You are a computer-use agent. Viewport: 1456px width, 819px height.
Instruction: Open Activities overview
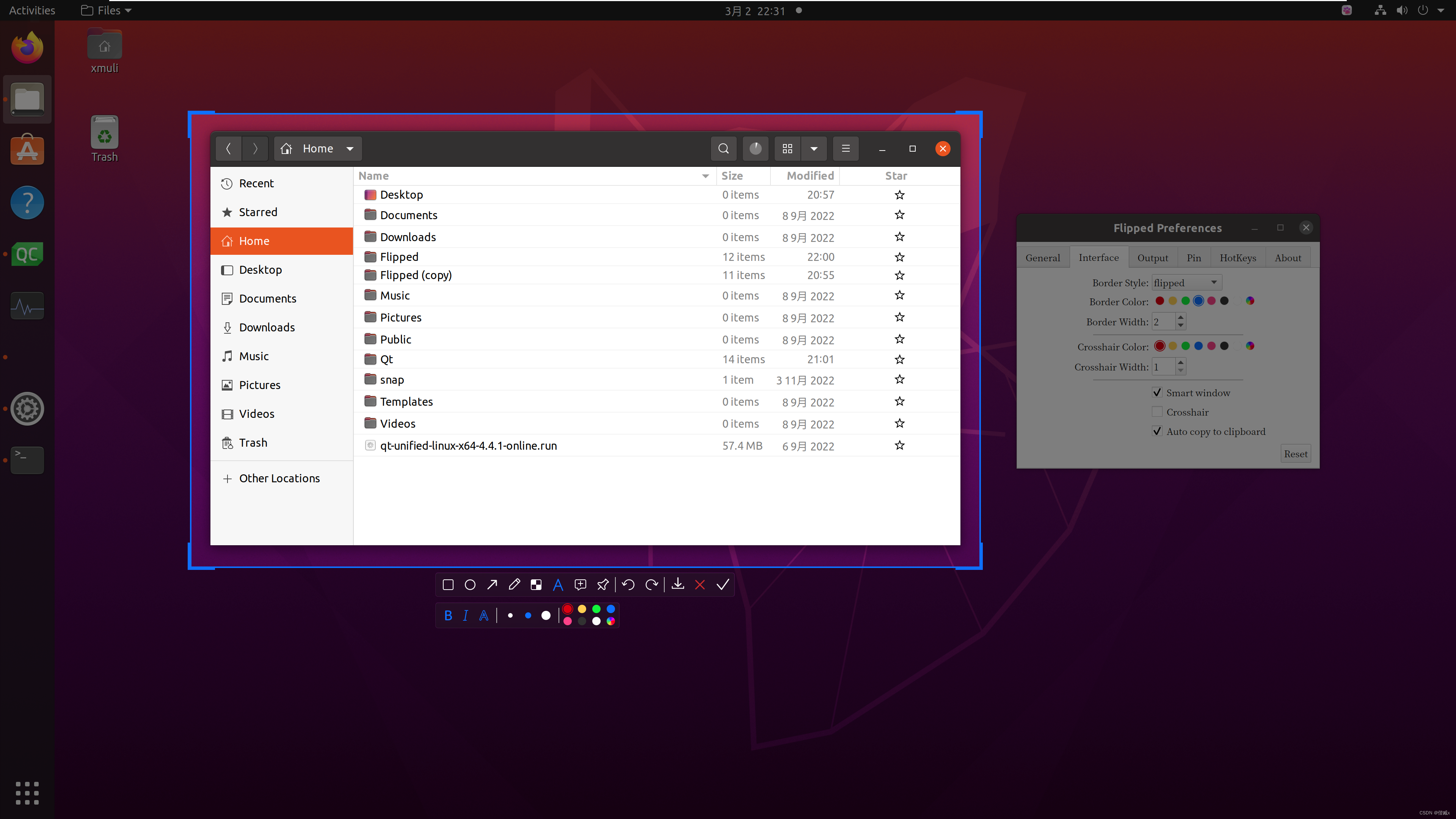point(31,10)
